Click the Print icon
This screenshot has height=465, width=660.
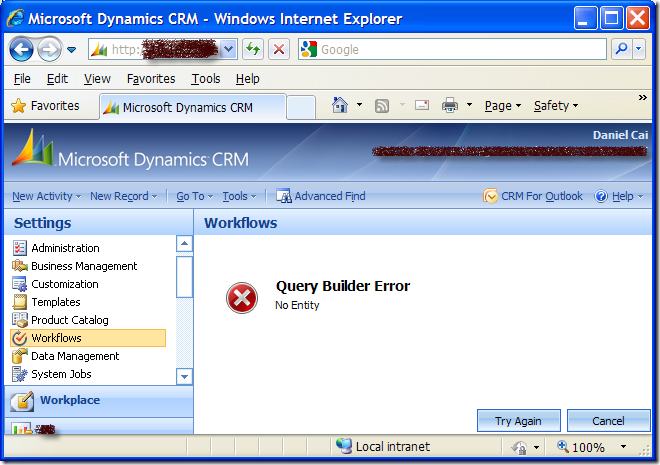[x=450, y=105]
